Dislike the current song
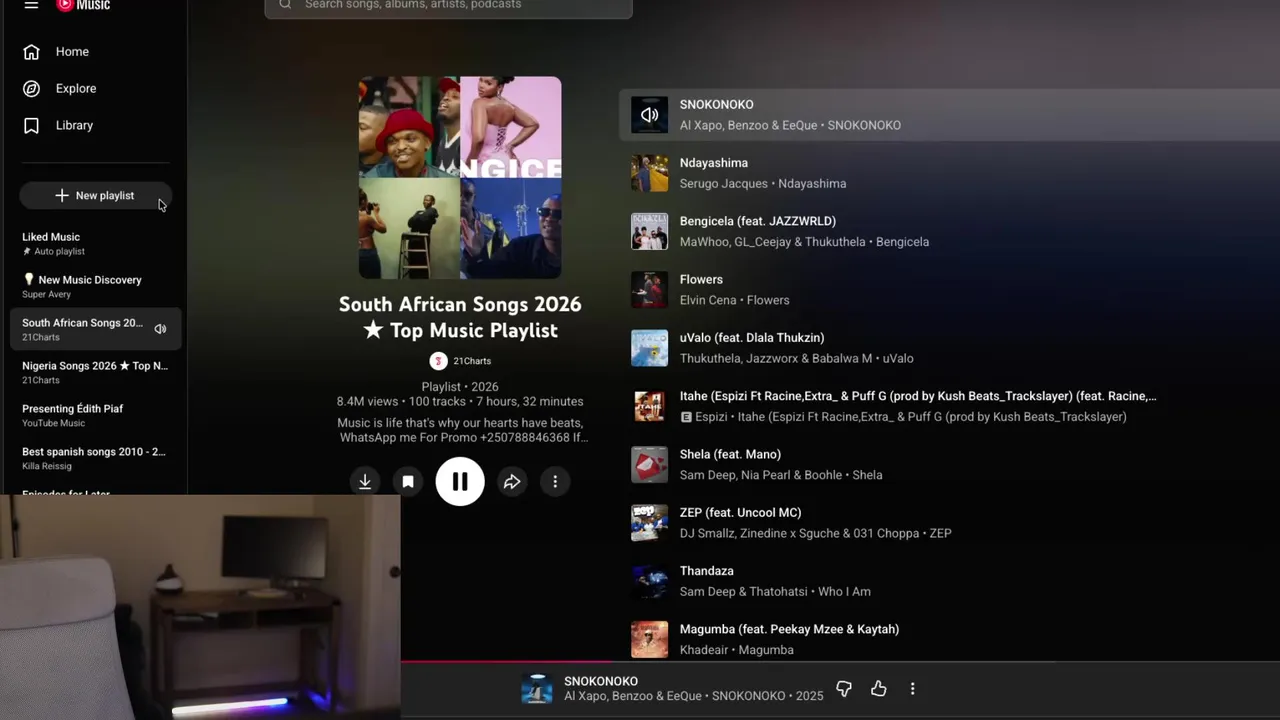Screen dimensions: 1280x720 click(844, 689)
